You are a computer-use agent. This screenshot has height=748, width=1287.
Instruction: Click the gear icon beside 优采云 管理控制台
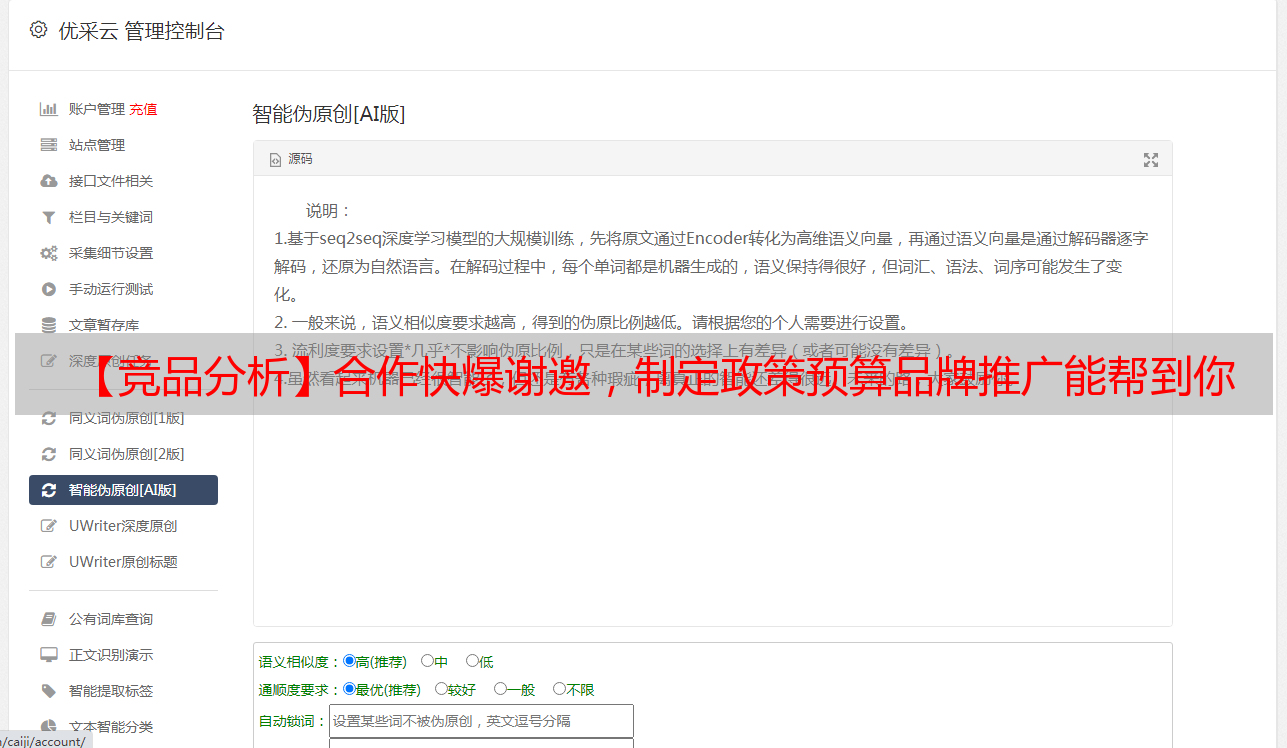[x=38, y=30]
